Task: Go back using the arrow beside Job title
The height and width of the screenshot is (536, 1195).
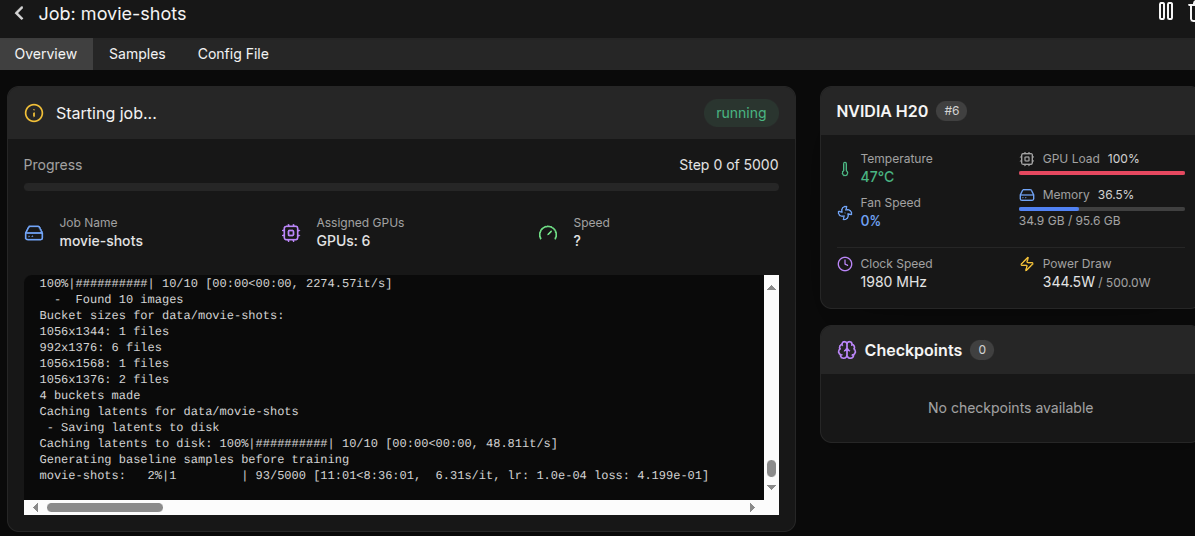Action: [x=19, y=14]
